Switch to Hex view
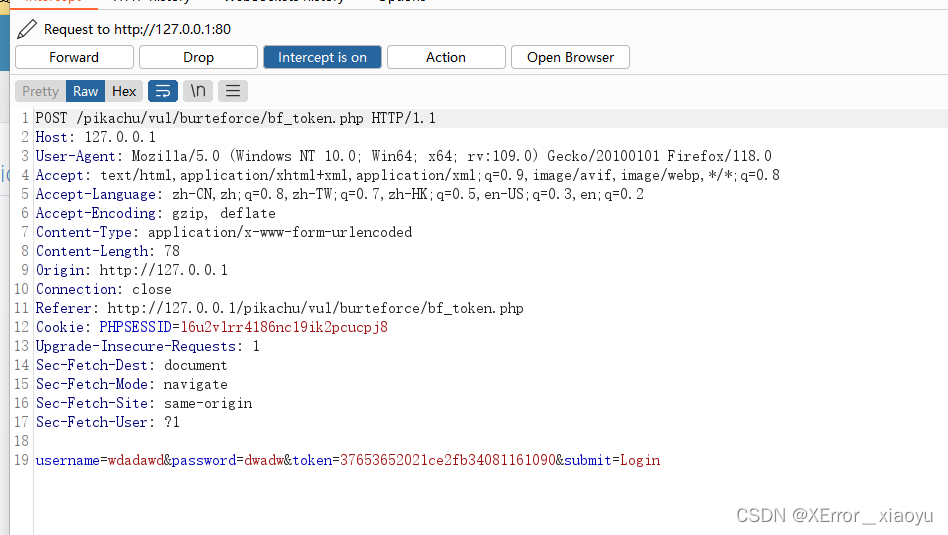This screenshot has height=535, width=948. pos(124,91)
